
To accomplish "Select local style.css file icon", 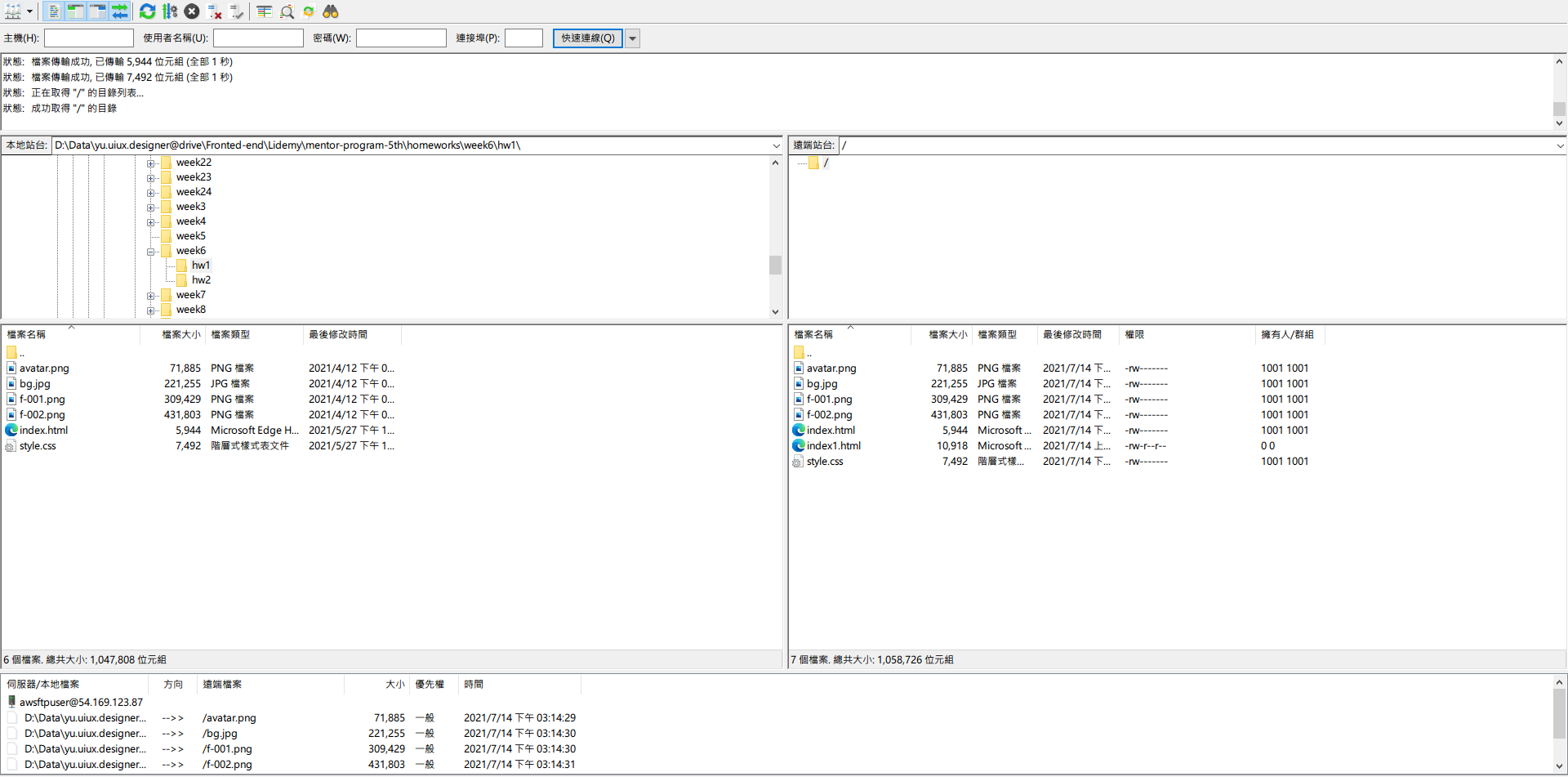I will coord(11,446).
